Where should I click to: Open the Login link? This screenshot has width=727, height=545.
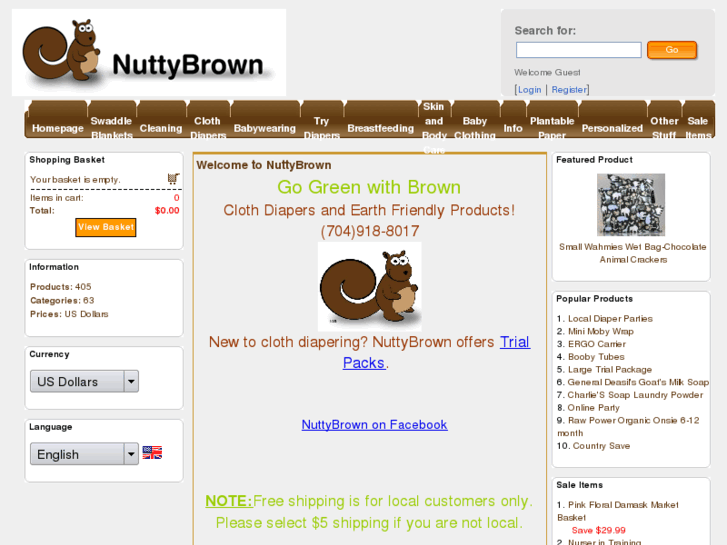point(529,90)
